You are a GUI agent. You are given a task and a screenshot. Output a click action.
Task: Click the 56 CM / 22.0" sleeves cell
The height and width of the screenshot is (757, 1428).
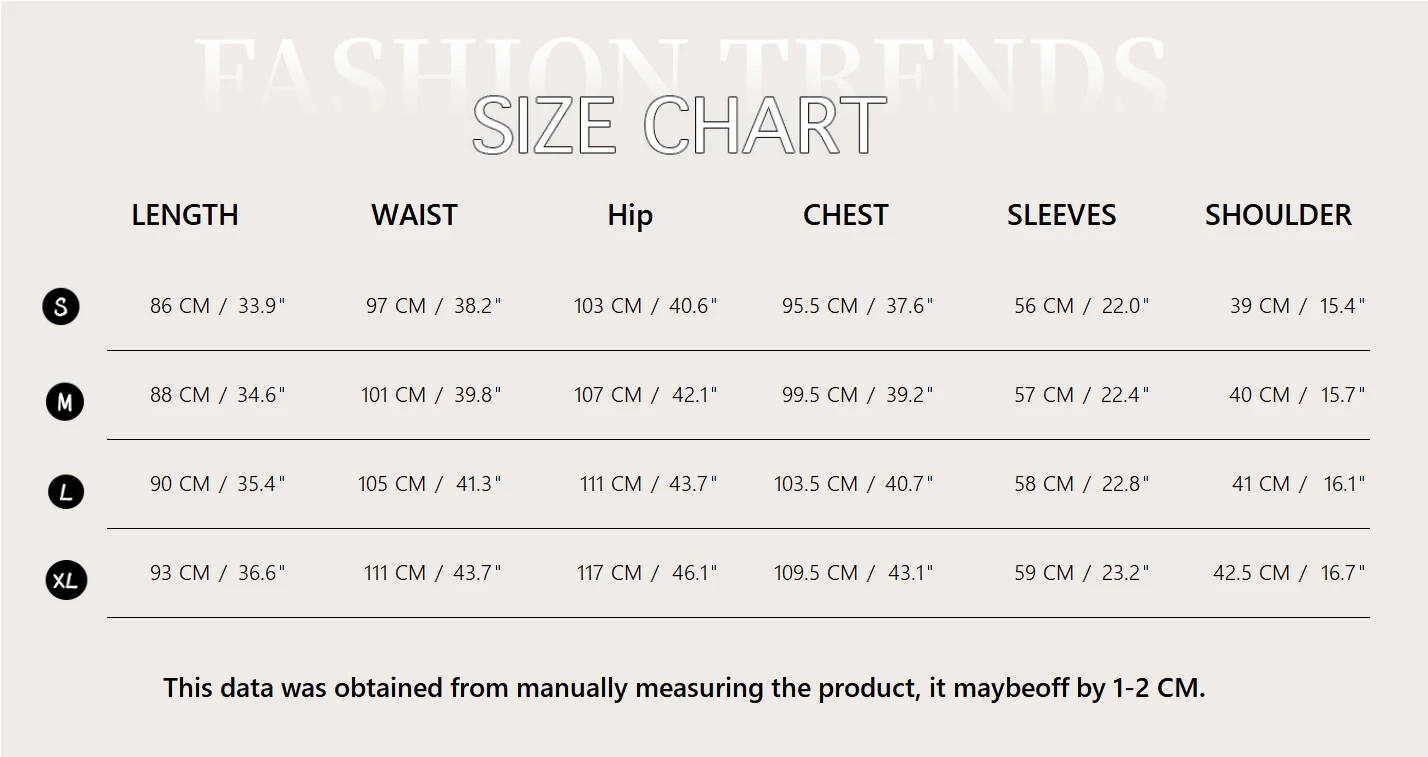click(x=1082, y=306)
